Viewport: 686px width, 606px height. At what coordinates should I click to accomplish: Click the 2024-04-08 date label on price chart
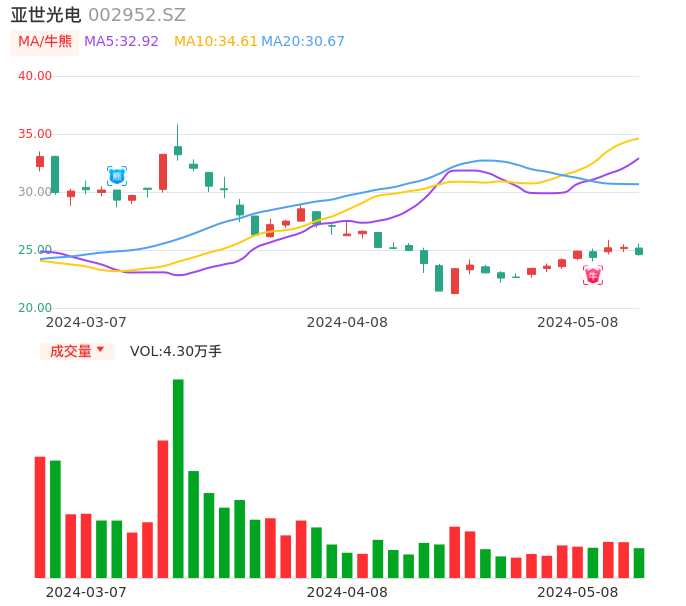347,322
